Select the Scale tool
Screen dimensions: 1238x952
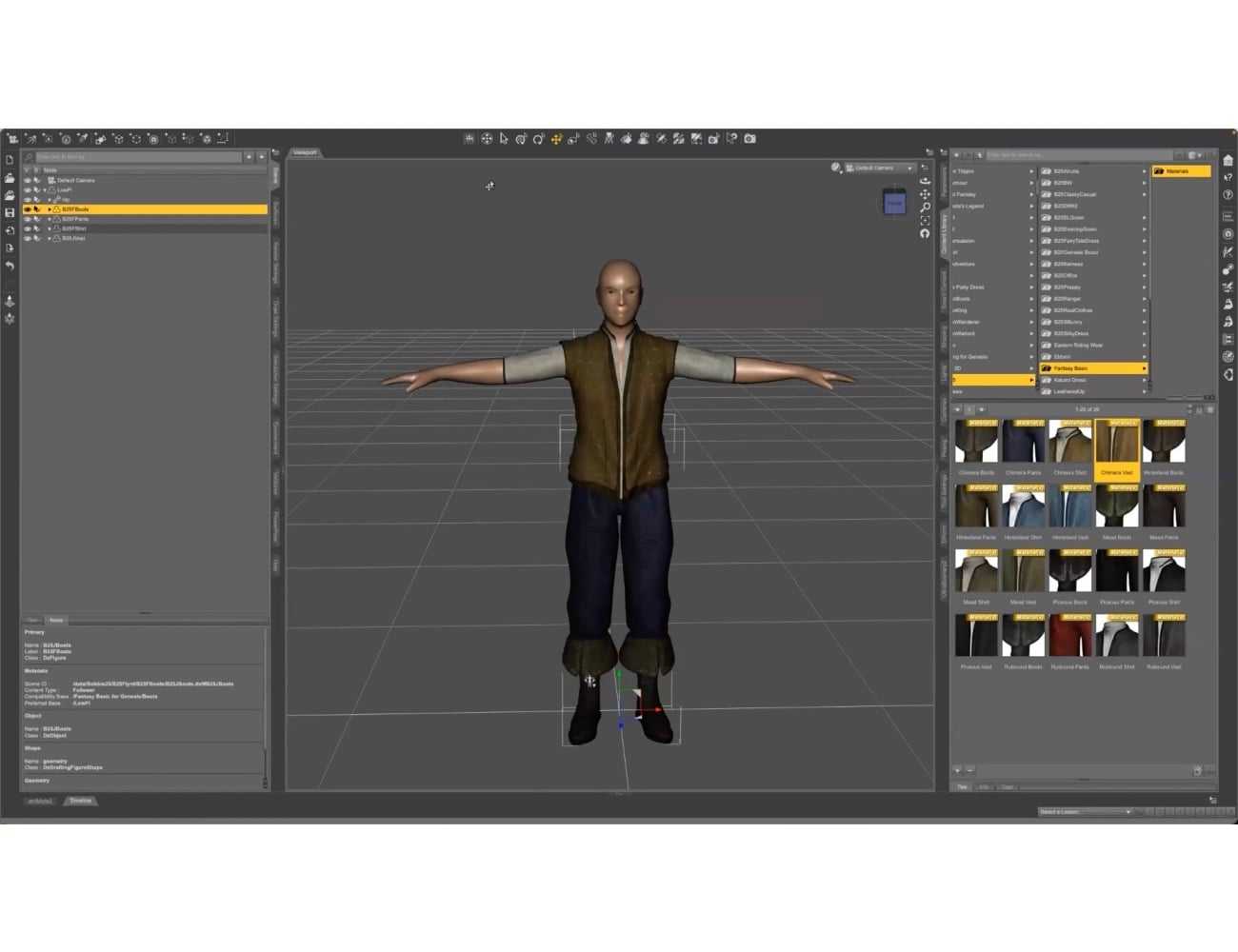[575, 139]
